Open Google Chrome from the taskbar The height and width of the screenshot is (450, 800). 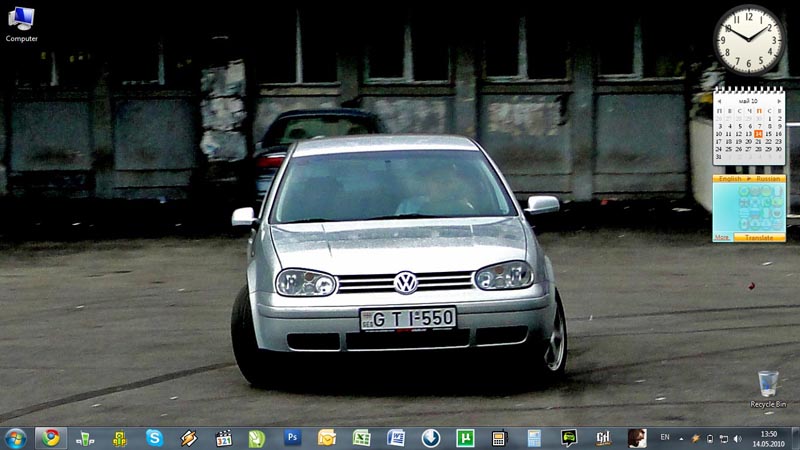pyautogui.click(x=51, y=438)
